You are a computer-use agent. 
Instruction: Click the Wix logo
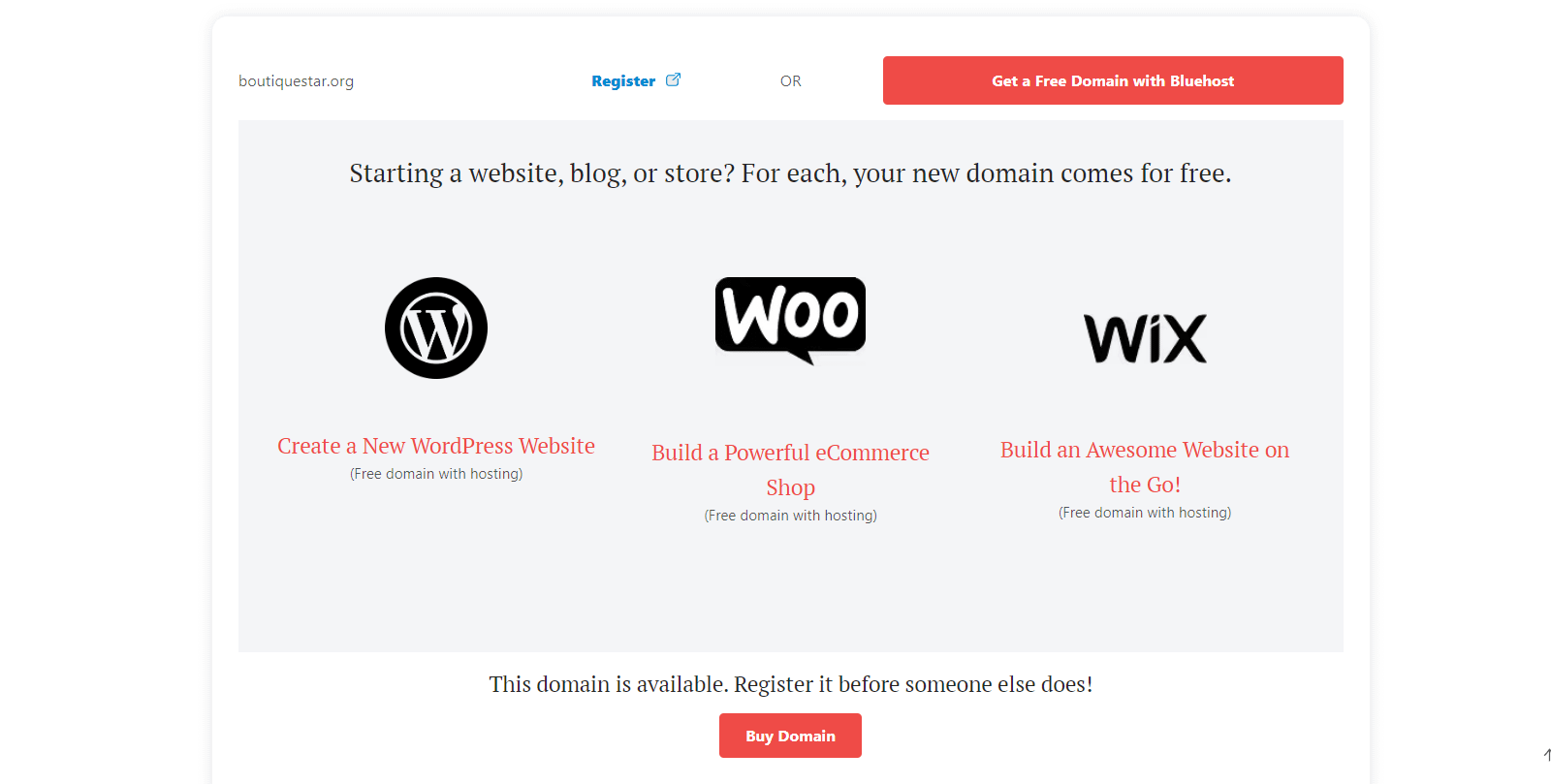click(1145, 338)
